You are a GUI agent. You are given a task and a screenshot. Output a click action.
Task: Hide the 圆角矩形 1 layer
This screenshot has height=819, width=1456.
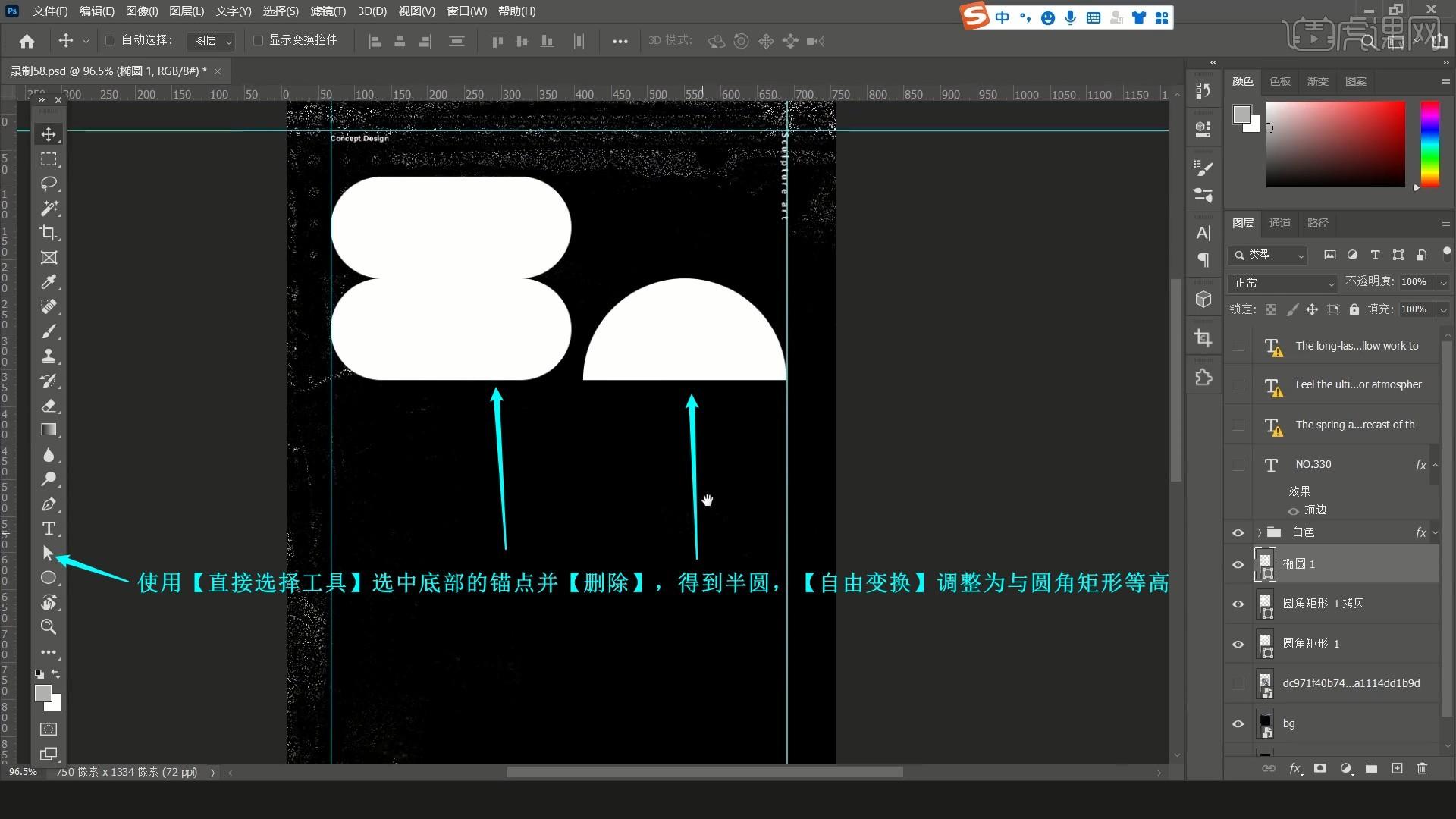pos(1238,644)
